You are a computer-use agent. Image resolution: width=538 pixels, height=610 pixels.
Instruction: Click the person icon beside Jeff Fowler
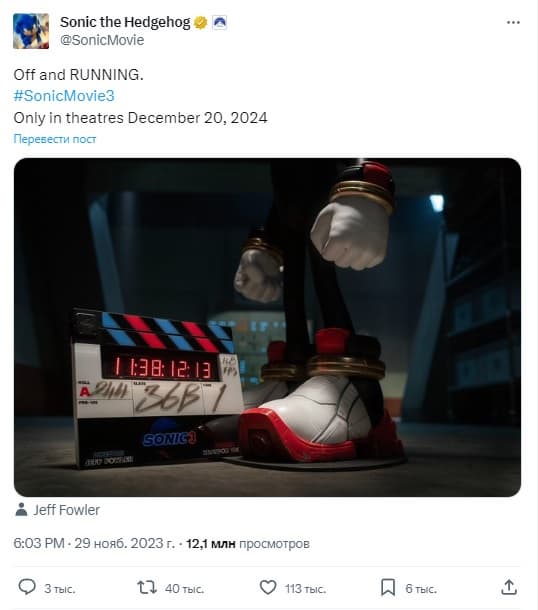(x=21, y=509)
